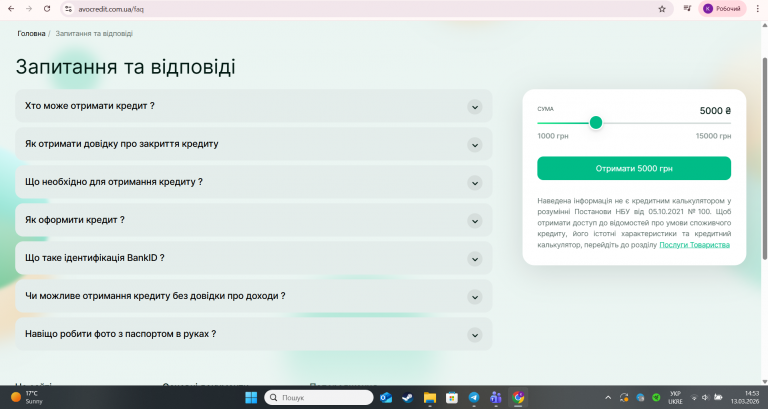
Task: Bookmark this page with the star
Action: coord(662,9)
